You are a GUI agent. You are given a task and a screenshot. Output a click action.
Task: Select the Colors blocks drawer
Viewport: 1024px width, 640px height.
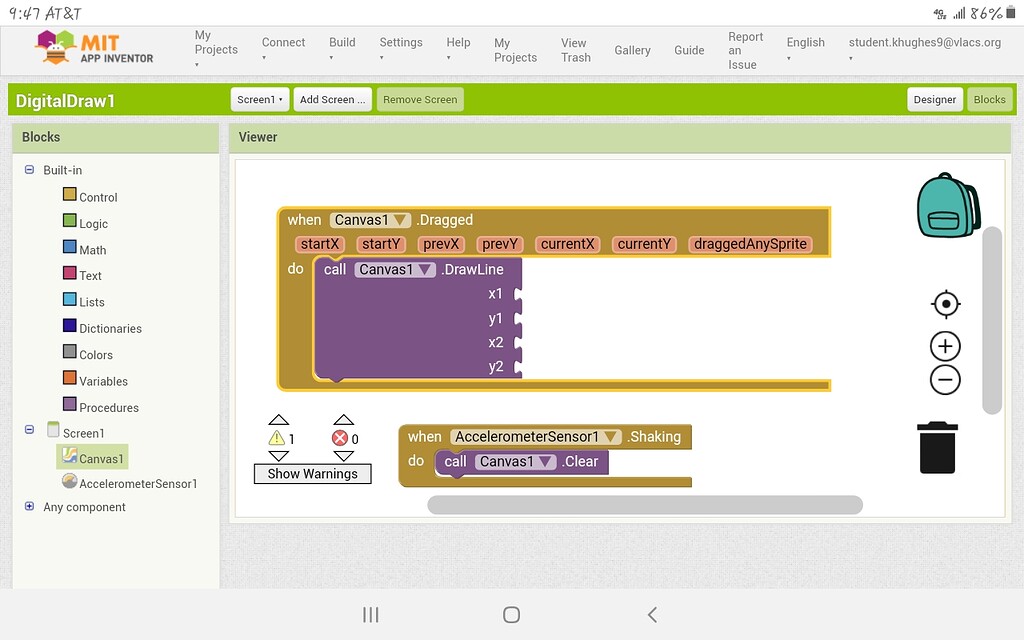pyautogui.click(x=95, y=354)
